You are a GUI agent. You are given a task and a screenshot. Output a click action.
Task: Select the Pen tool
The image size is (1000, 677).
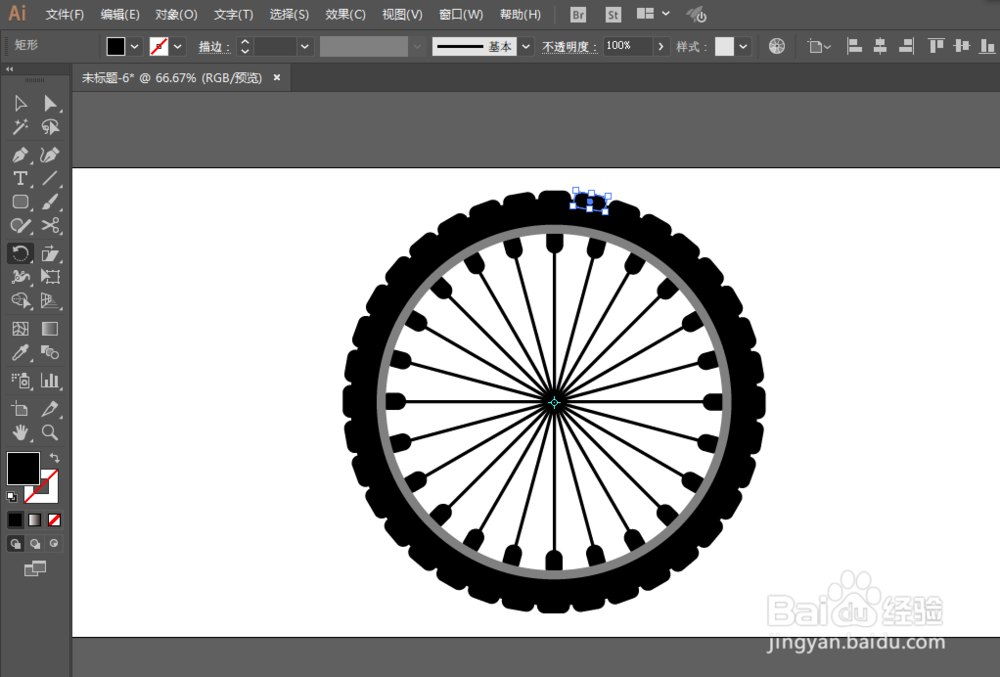[20, 155]
